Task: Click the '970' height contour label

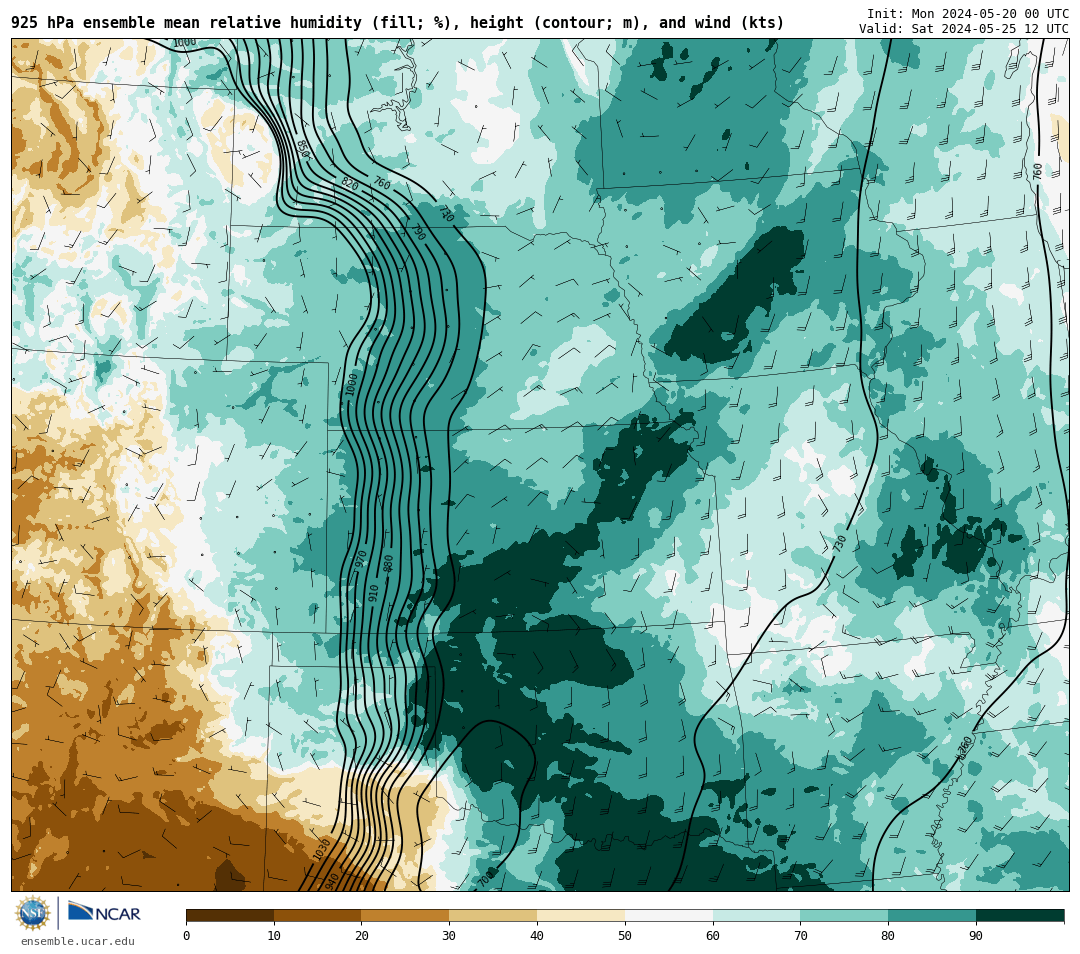Action: [x=361, y=559]
